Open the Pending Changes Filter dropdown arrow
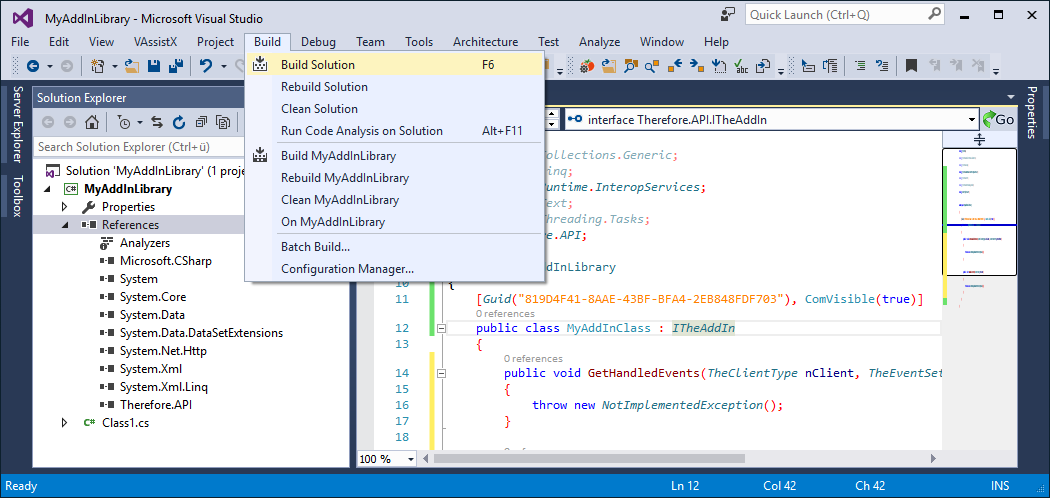The width and height of the screenshot is (1050, 498). [x=140, y=122]
